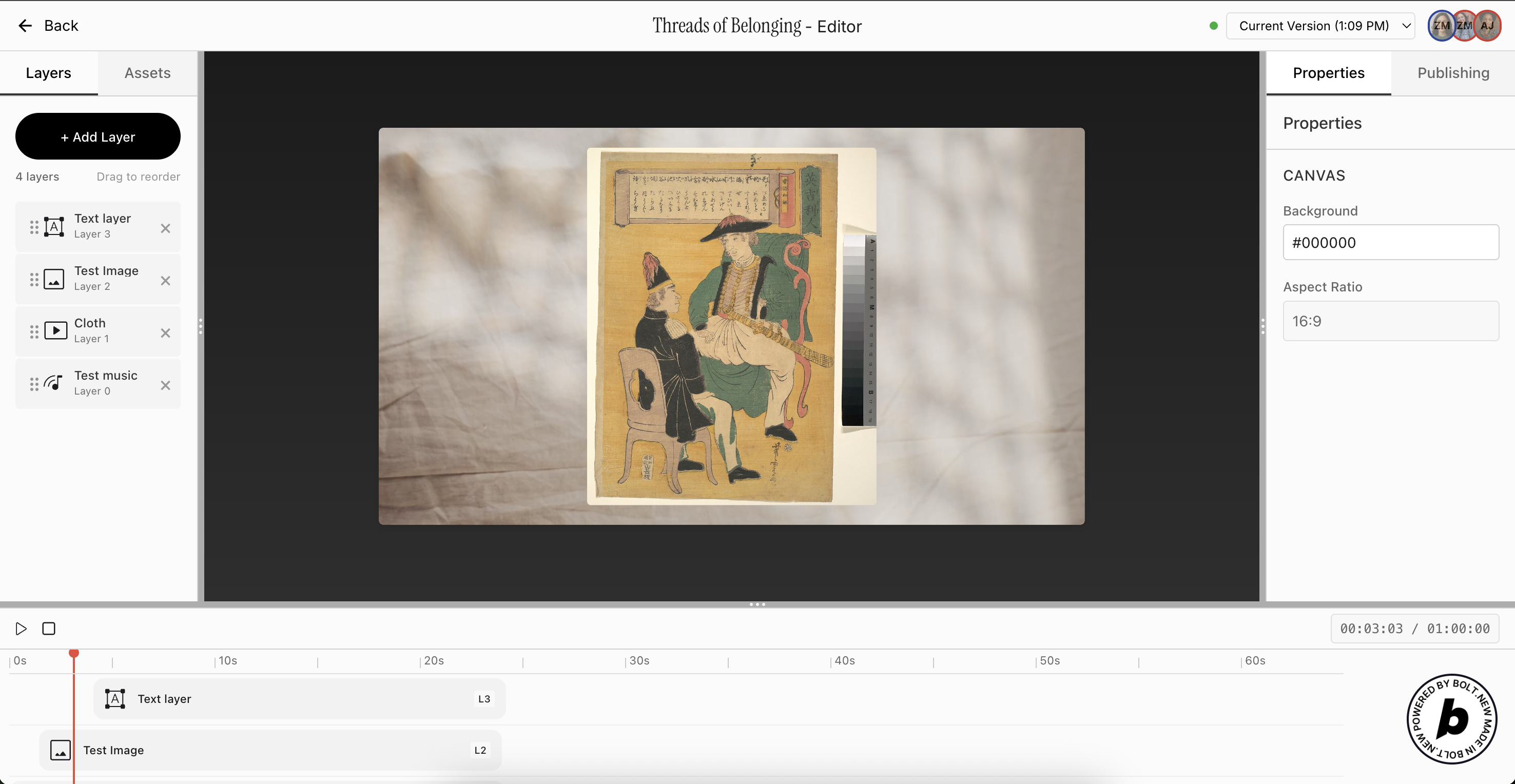Click the Add Layer button
Screen dimensions: 1515x784
coord(98,136)
